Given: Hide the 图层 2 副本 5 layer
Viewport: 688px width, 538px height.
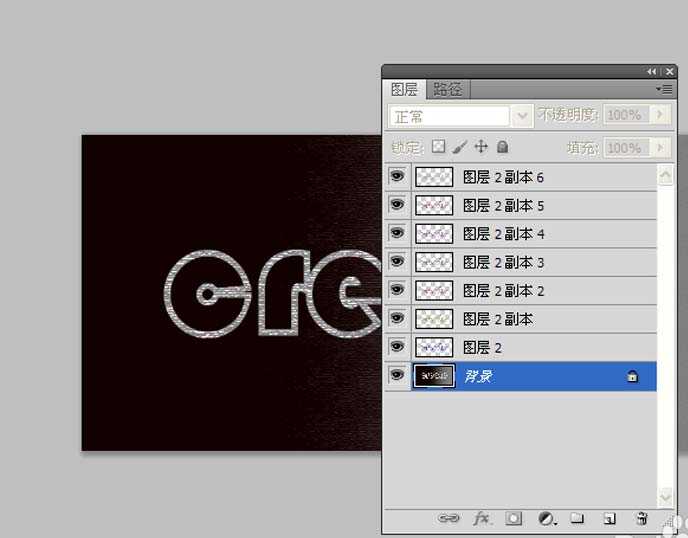Looking at the screenshot, I should (397, 204).
